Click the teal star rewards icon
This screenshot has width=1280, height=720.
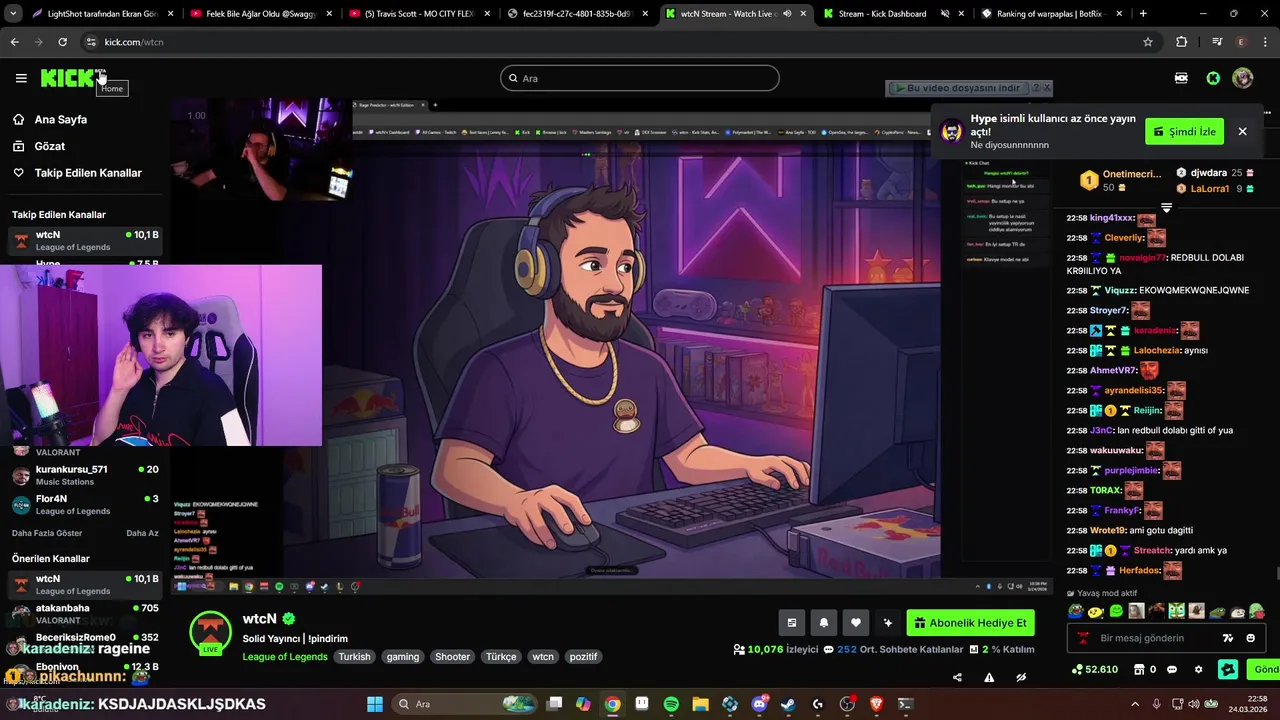1228,669
